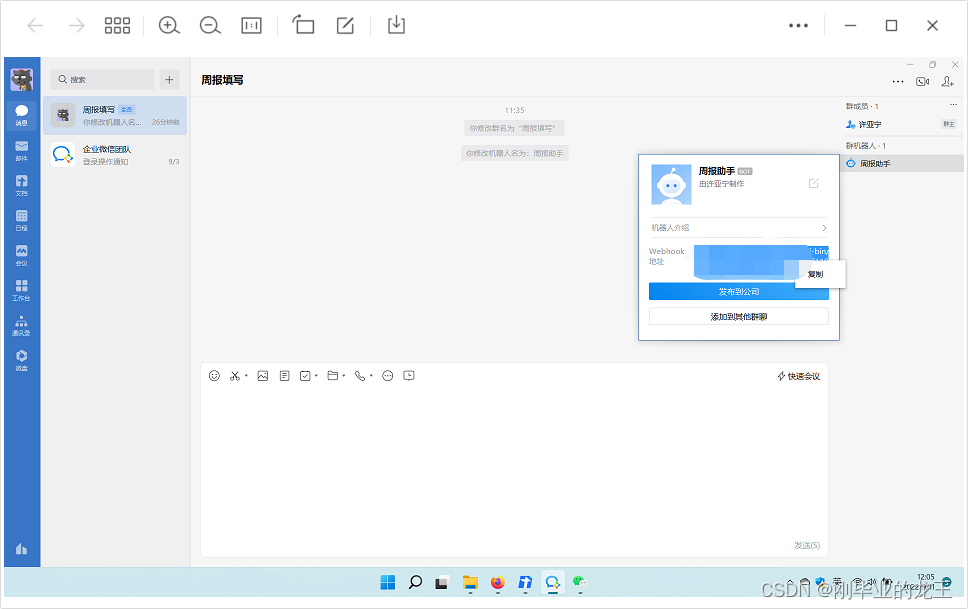The width and height of the screenshot is (968, 609).
Task: Start a quick meeting via 快速会议
Action: click(x=798, y=376)
